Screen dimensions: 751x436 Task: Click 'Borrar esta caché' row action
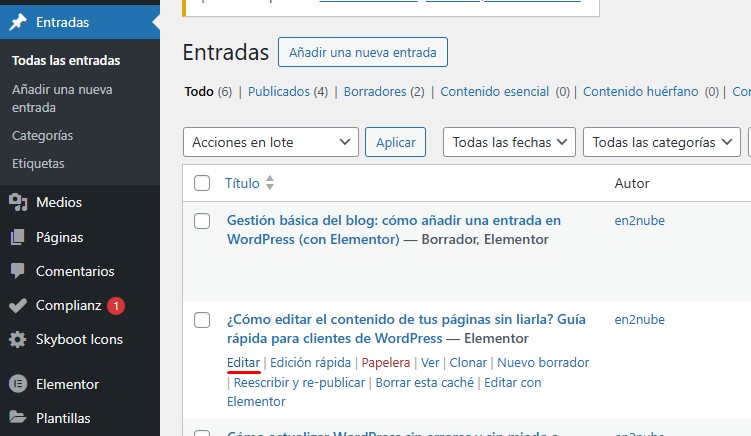424,382
